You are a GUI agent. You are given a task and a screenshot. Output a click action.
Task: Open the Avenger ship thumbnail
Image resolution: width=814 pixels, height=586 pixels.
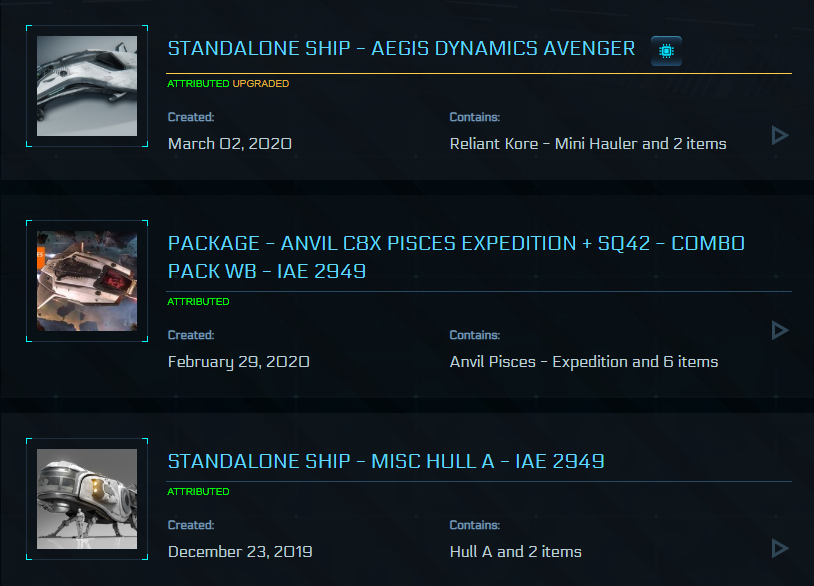tap(87, 86)
